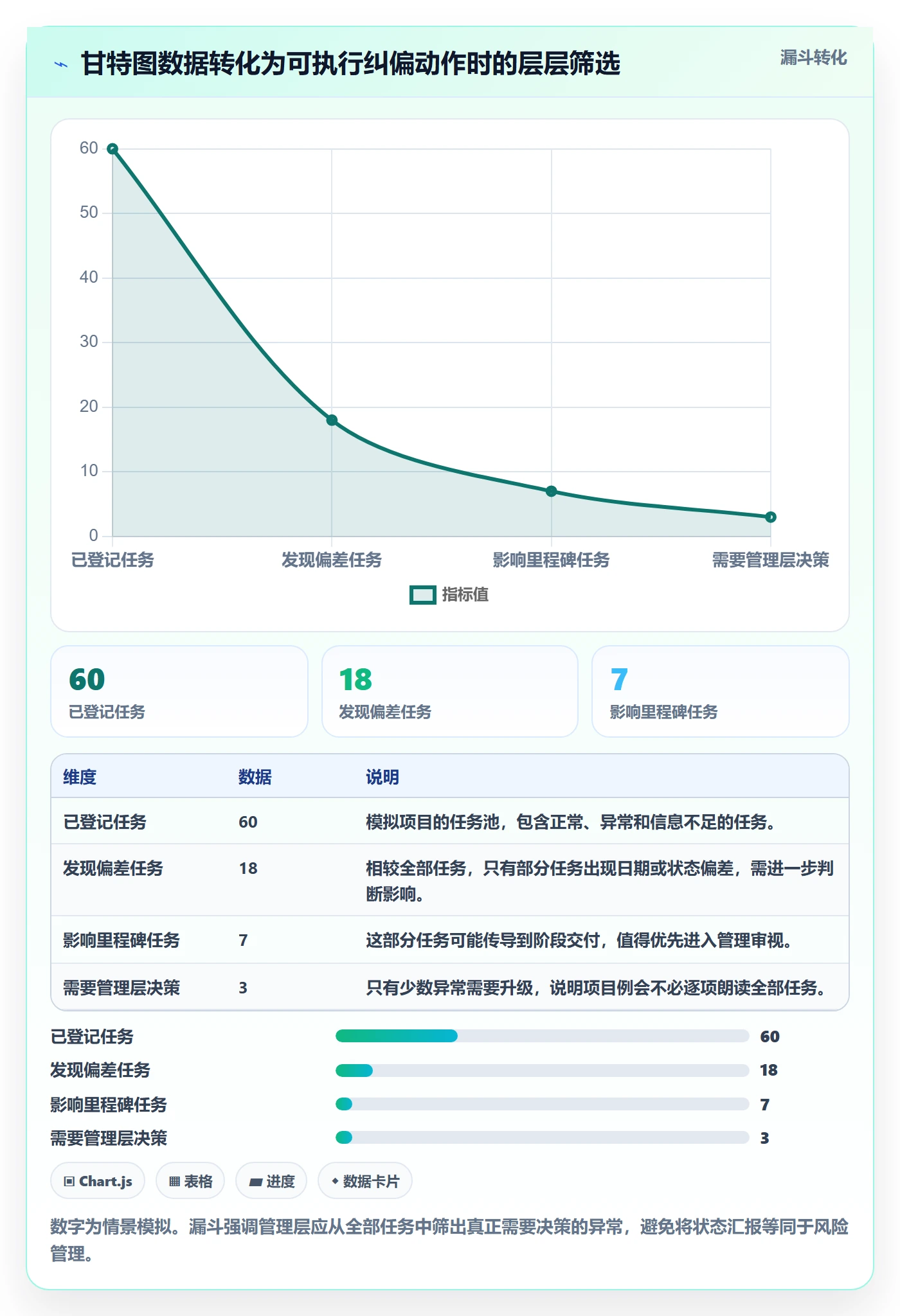Image resolution: width=900 pixels, height=1316 pixels.
Task: Click the 影响里程碑任务 progress bar
Action: point(543,1104)
